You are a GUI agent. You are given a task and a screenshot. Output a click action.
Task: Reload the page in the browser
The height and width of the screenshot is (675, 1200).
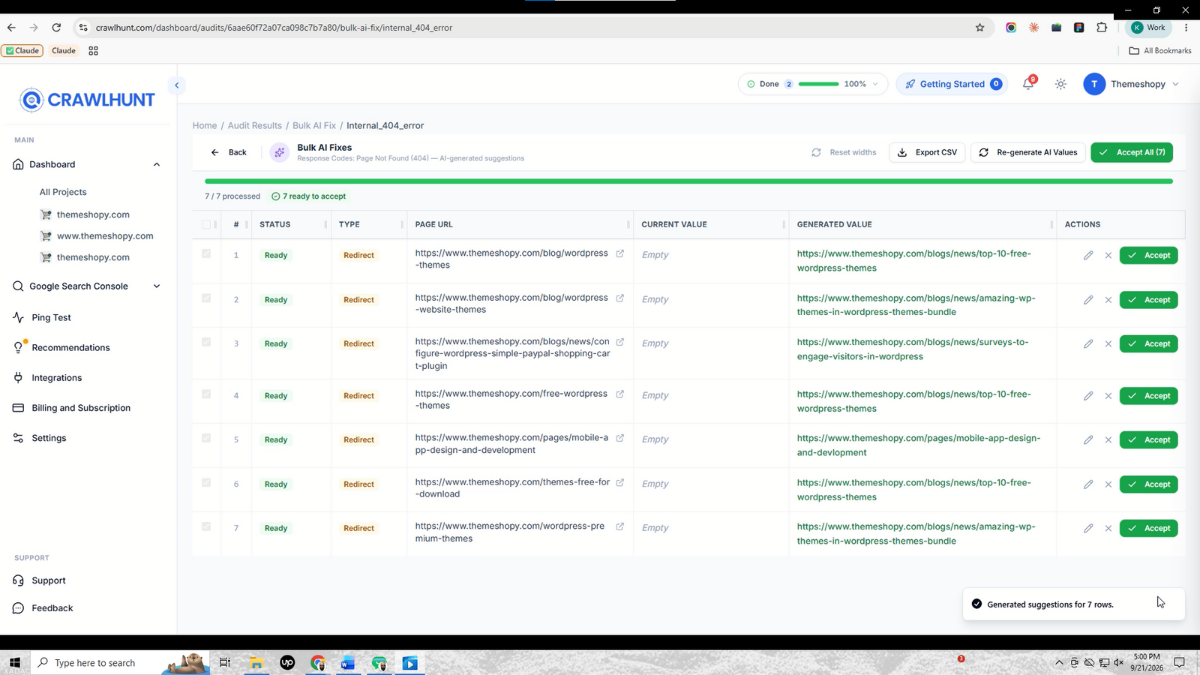56,27
